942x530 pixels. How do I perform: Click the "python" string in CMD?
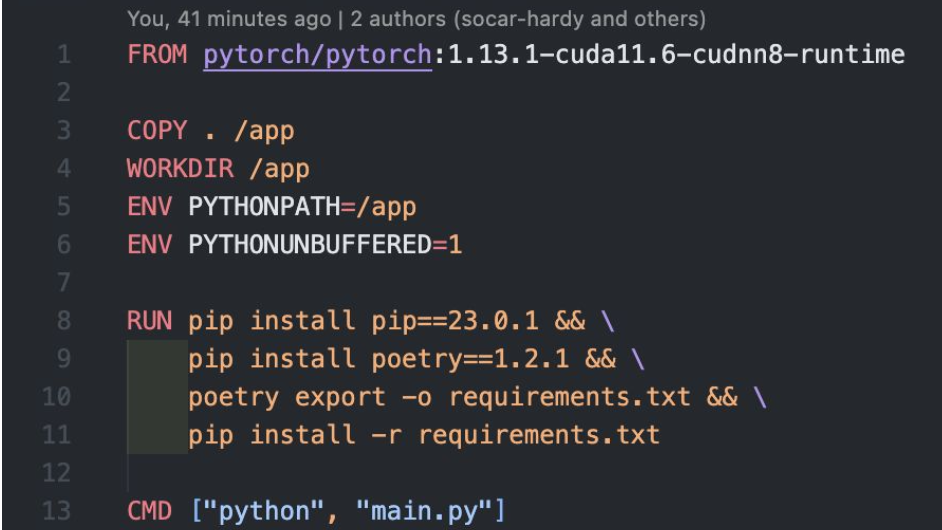click(x=264, y=511)
